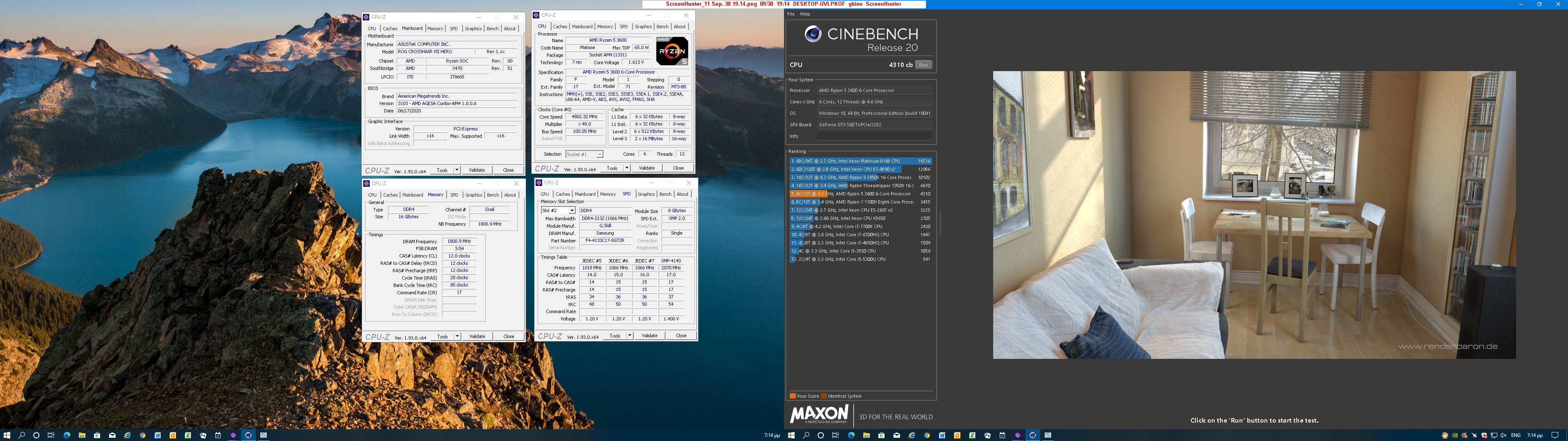Click CPU-Z title icon of Memory window

367,184
